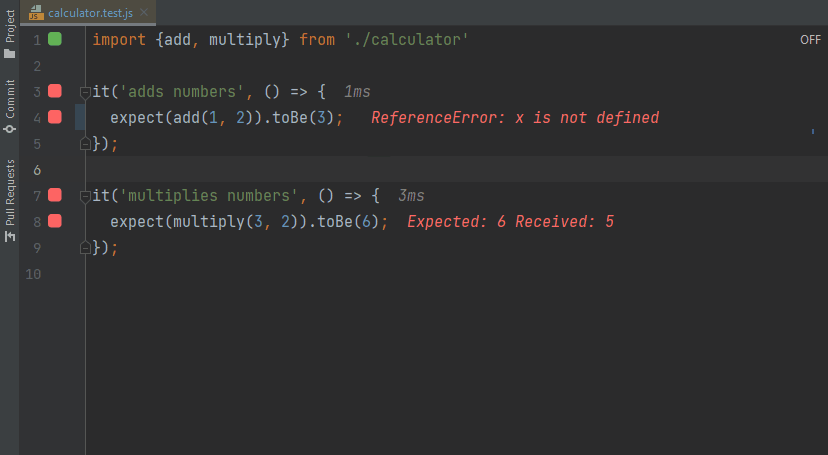Viewport: 828px width, 455px height.
Task: Collapse the 'multiplies numbers' test block
Action: pos(85,196)
